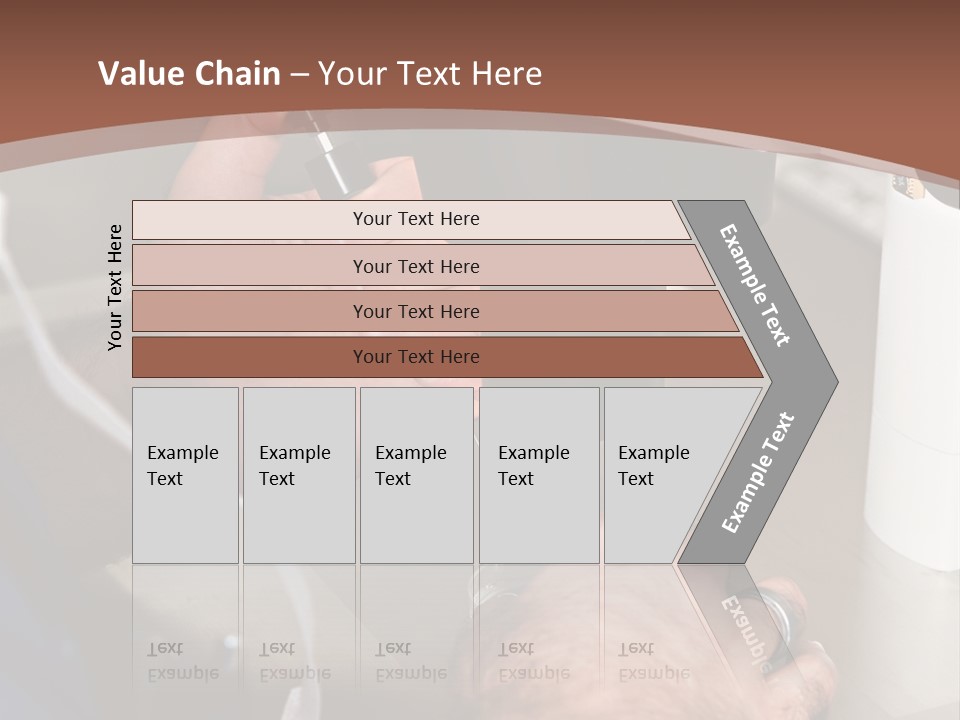The image size is (960, 720).
Task: Click the bold 'Value Chain' words in the title
Action: point(189,73)
